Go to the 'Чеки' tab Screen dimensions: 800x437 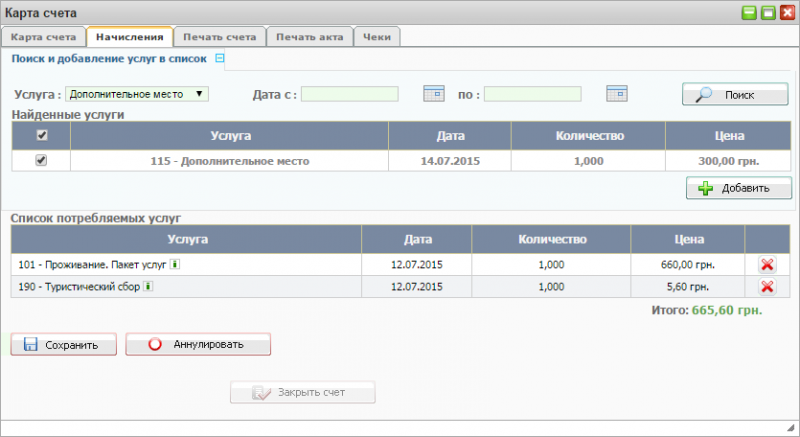tap(377, 37)
